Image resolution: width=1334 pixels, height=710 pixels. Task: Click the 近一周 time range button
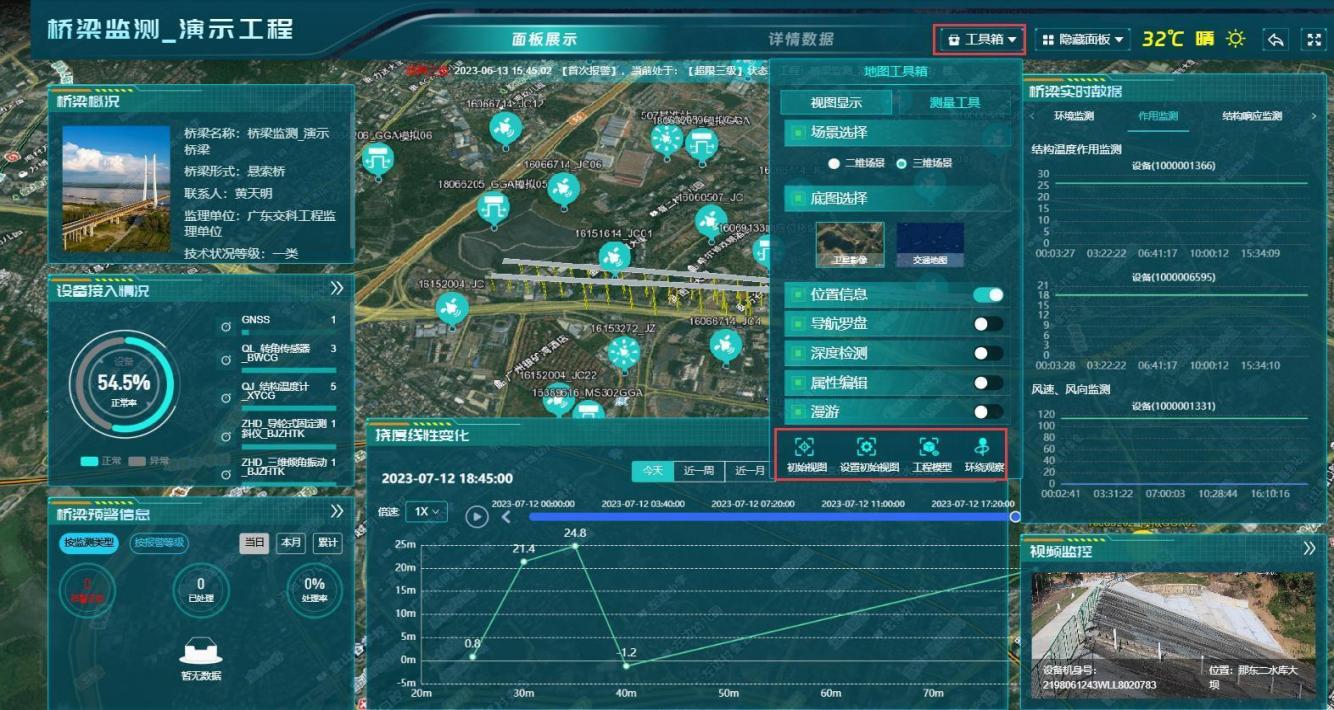point(699,471)
